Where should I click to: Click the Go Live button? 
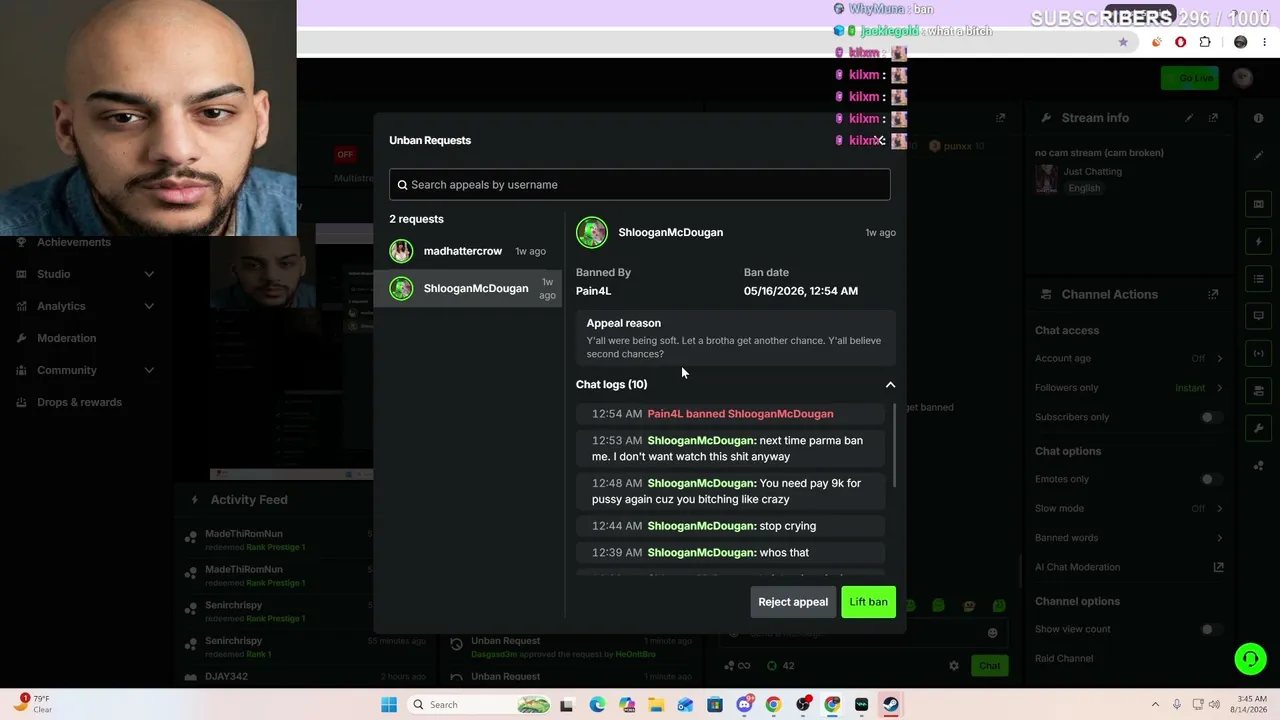click(x=1190, y=78)
